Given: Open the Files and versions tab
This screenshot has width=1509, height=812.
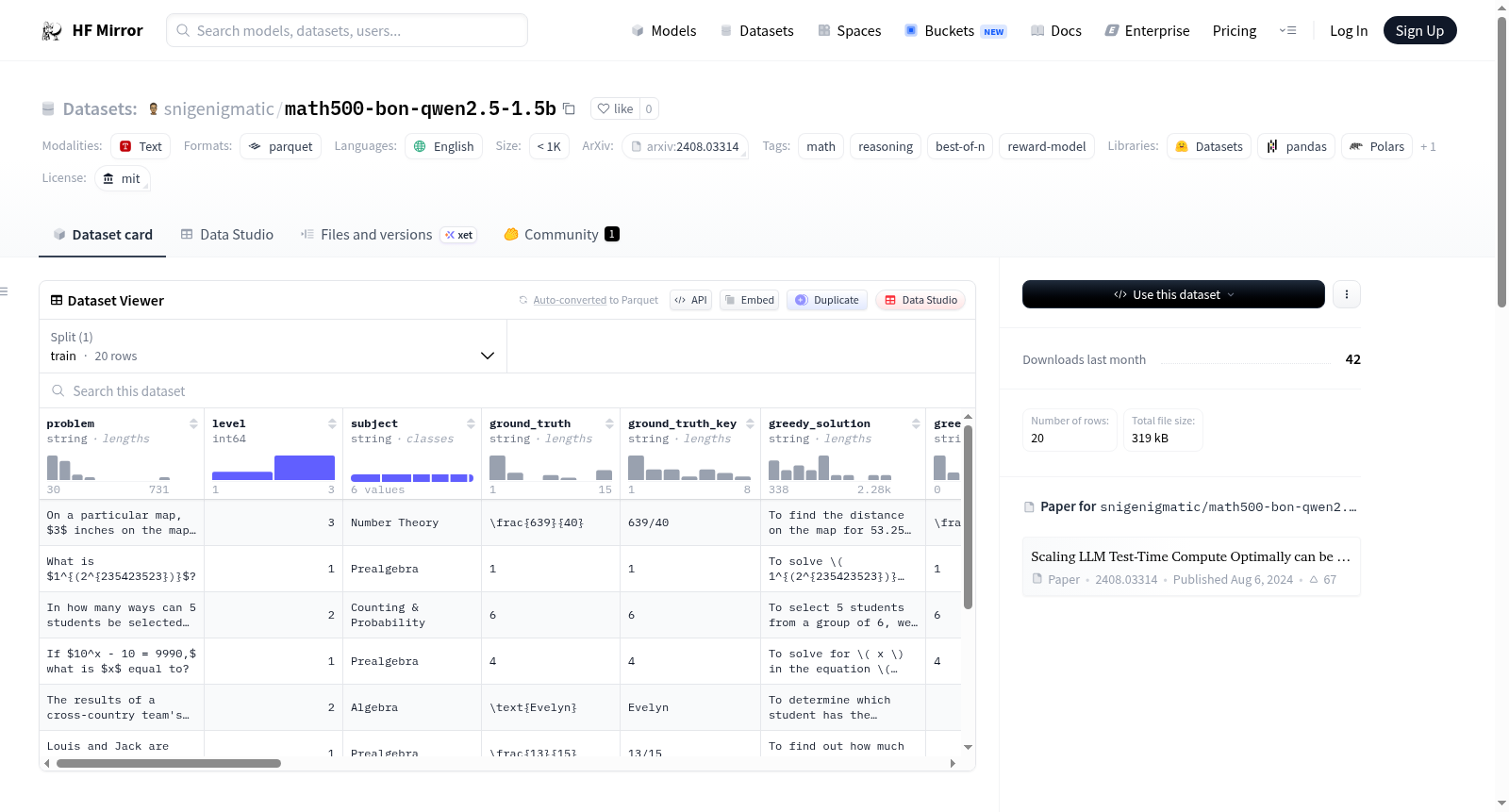Looking at the screenshot, I should pos(389,235).
